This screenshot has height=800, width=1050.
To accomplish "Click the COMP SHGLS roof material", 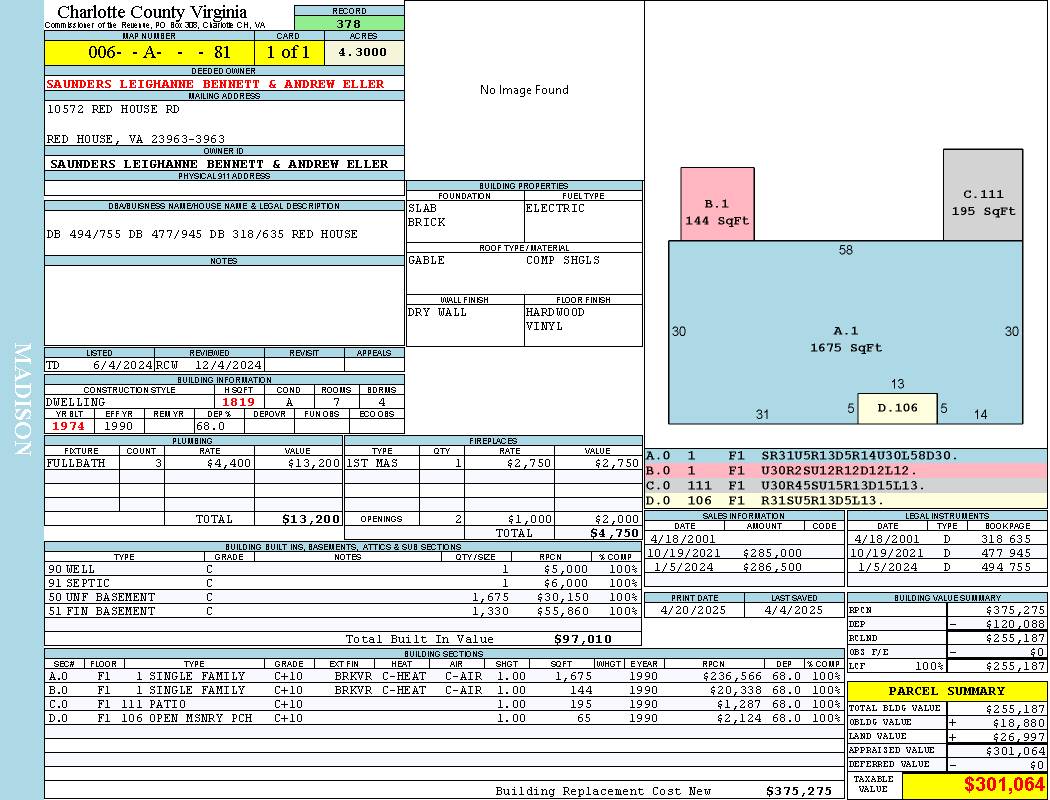I will click(x=562, y=260).
